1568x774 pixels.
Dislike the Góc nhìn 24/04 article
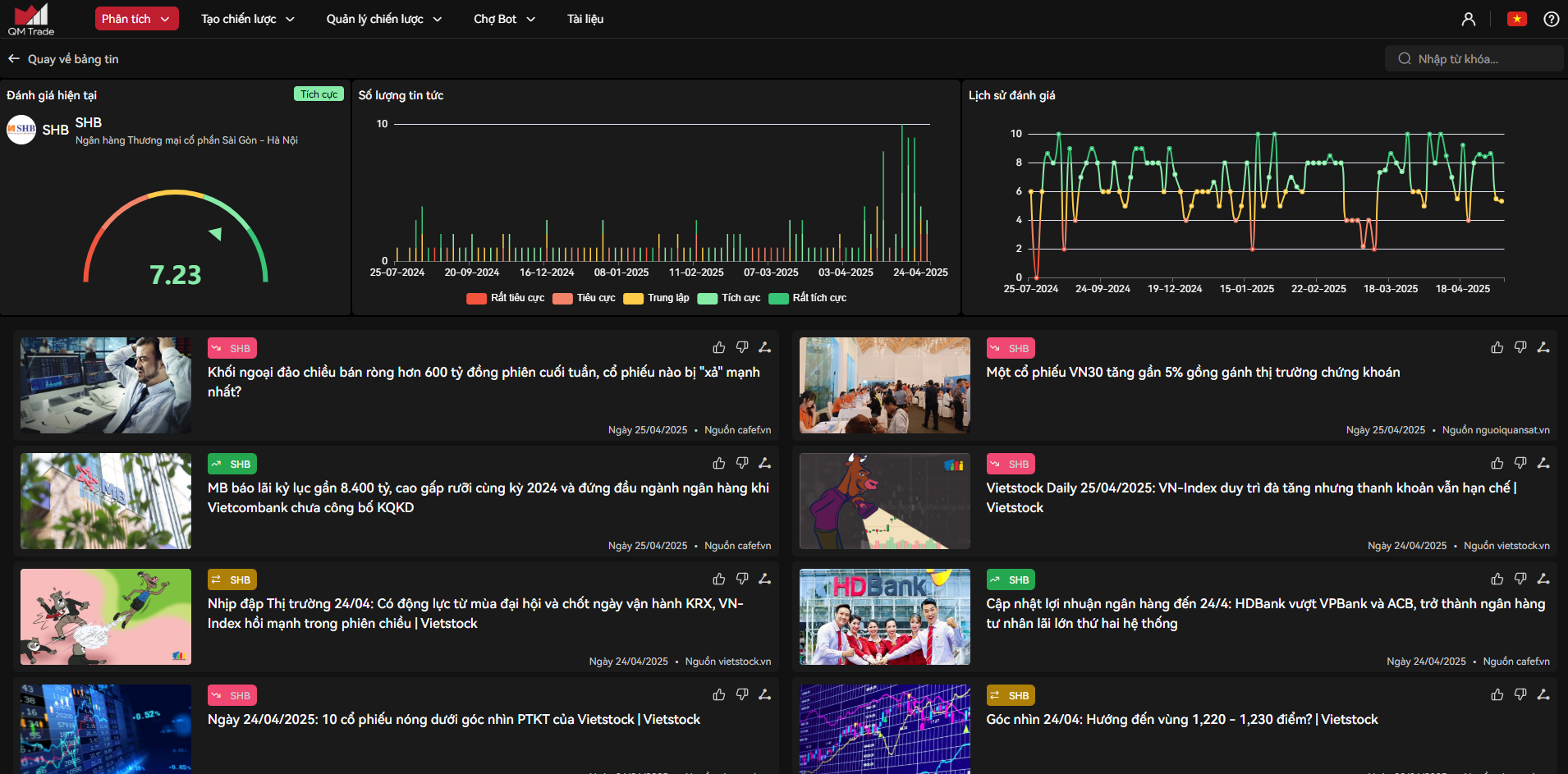click(1520, 694)
